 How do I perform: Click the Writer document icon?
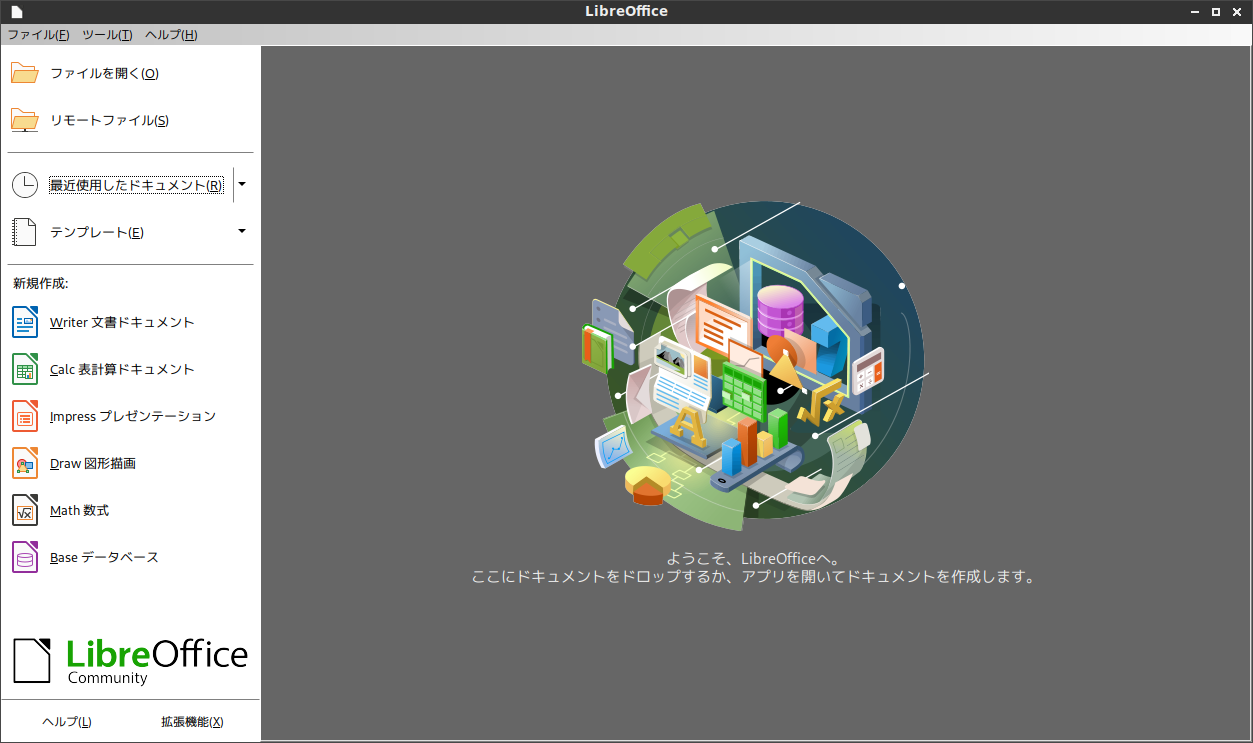point(25,322)
